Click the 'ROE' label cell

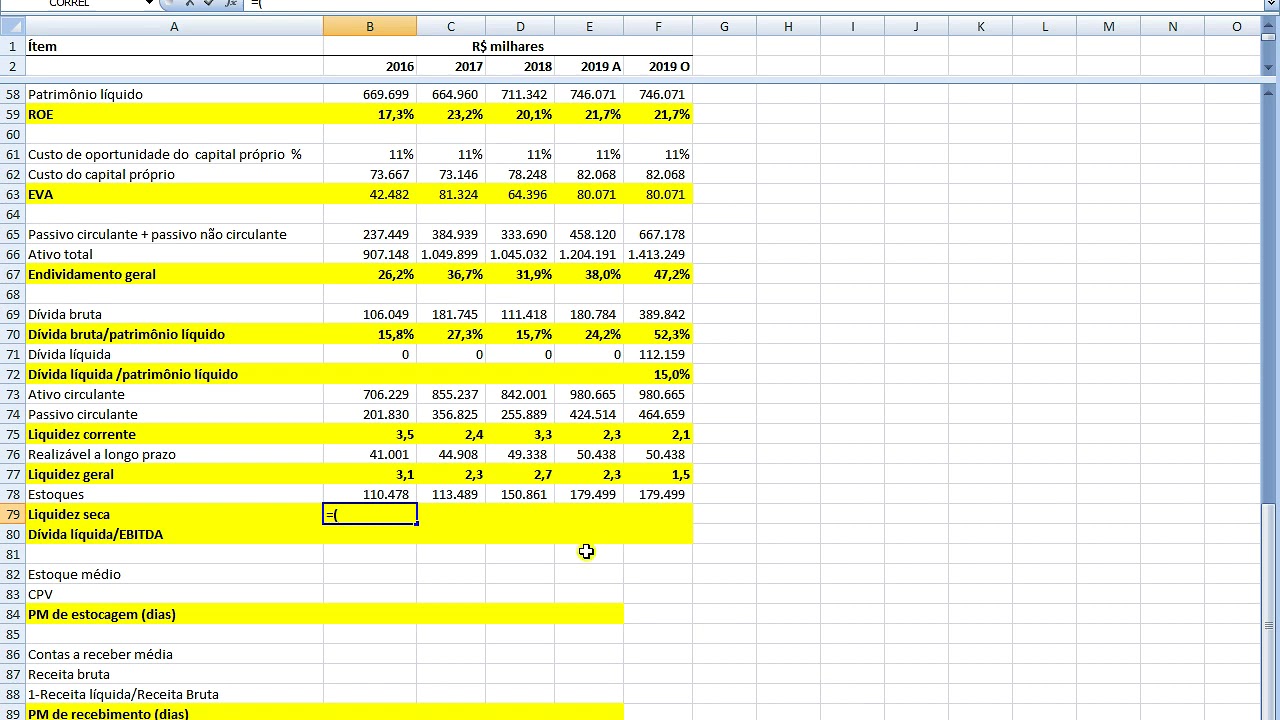click(174, 114)
